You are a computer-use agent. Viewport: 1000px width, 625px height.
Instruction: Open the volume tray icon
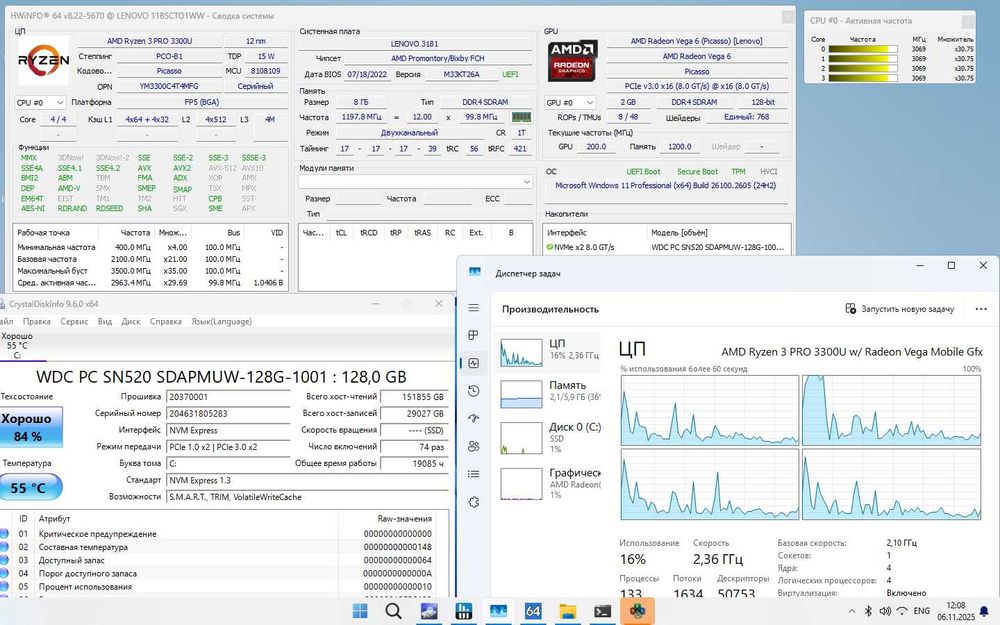point(885,611)
